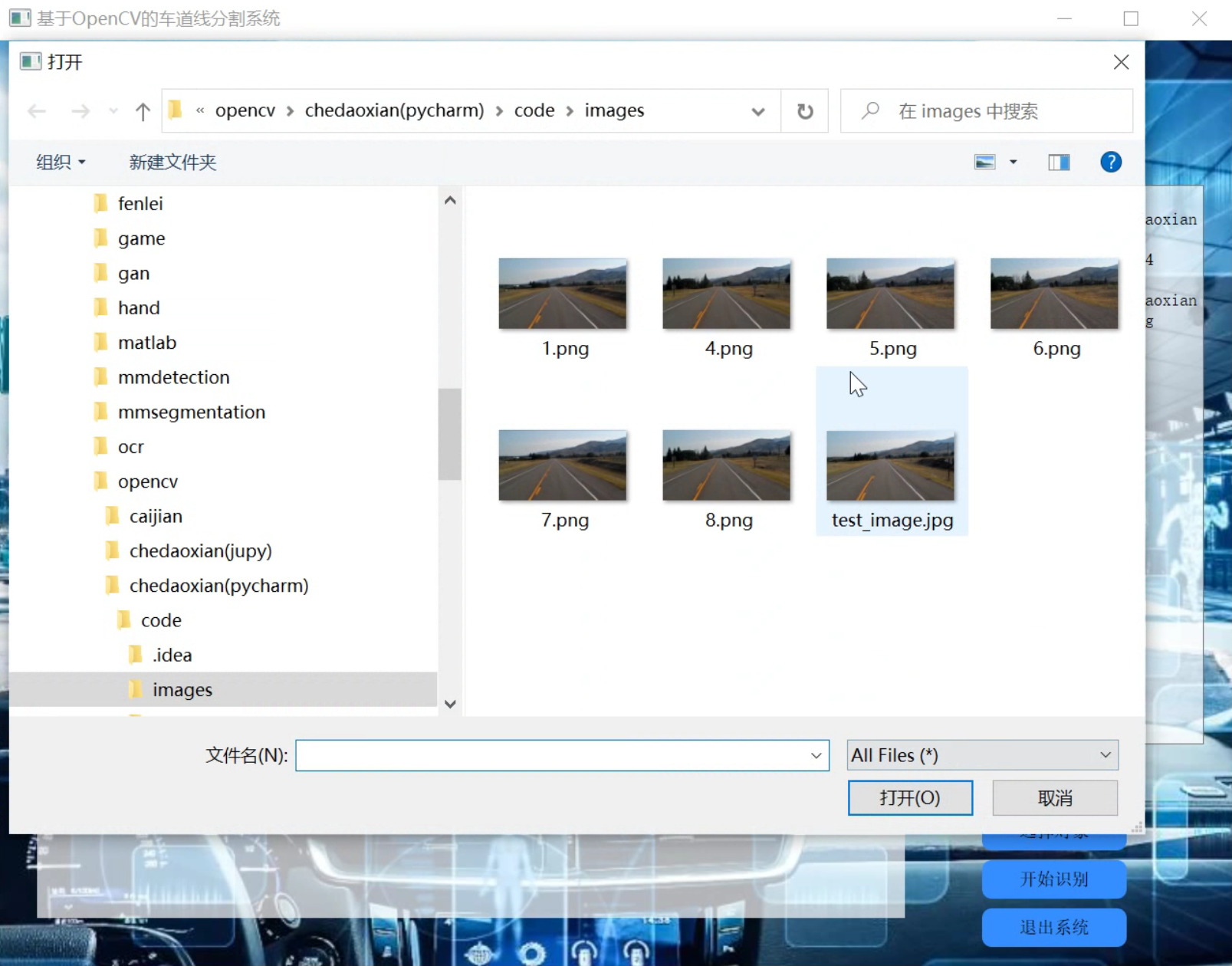This screenshot has height=966, width=1232.
Task: Open the All Files type dropdown
Action: coord(982,755)
